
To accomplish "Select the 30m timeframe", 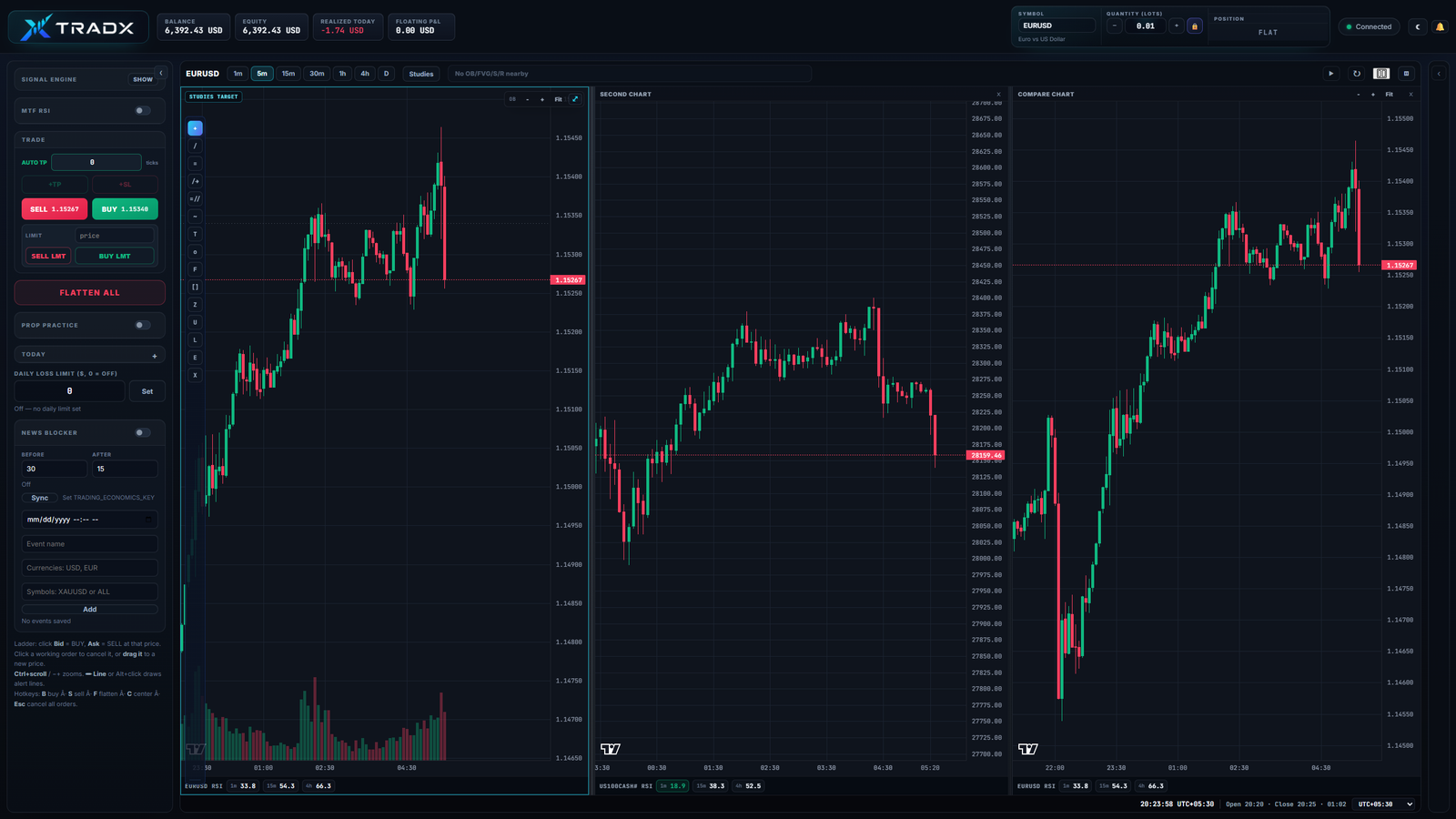I will (x=317, y=74).
